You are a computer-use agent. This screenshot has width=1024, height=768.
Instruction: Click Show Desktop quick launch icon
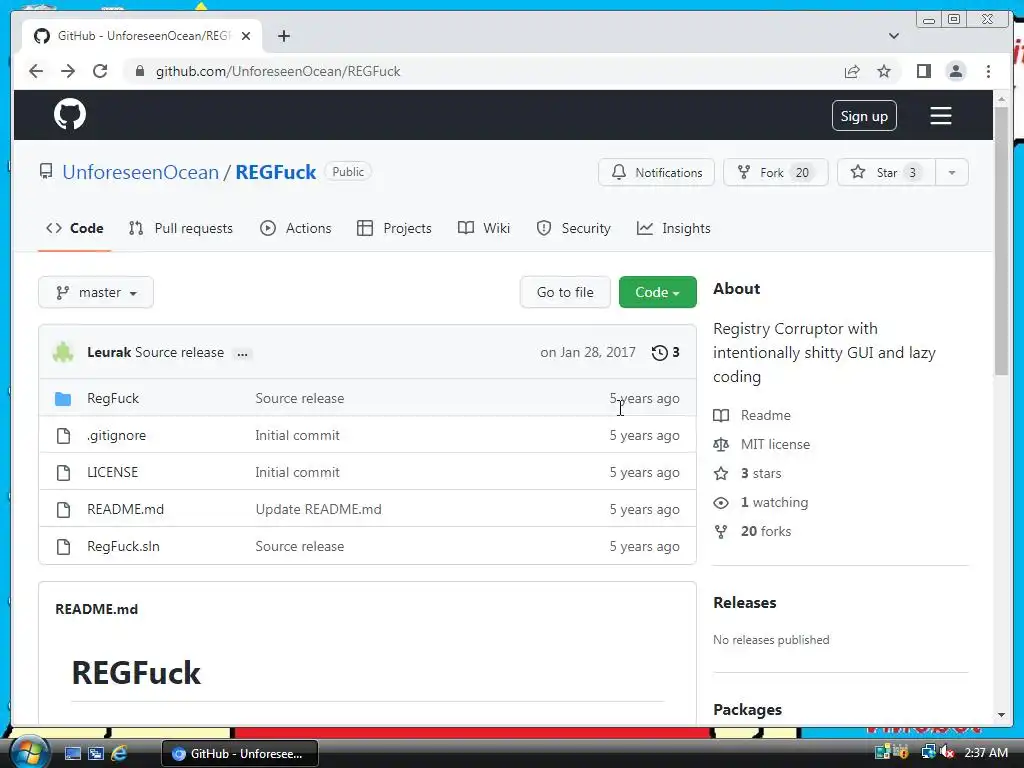coord(72,754)
